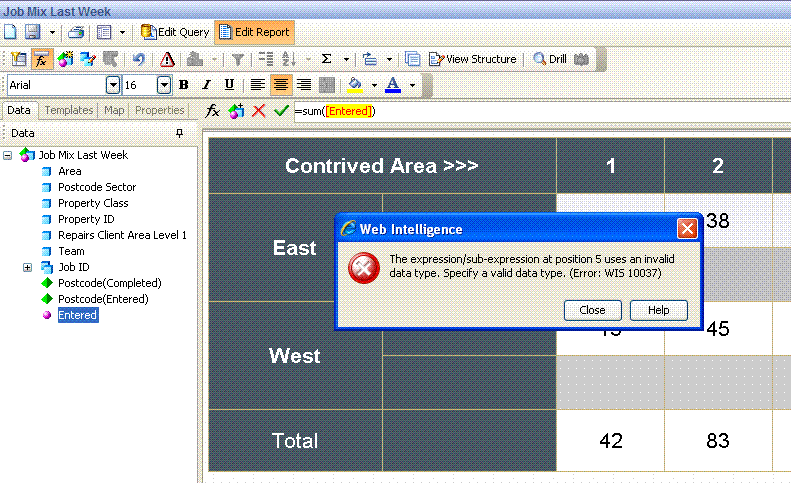Image resolution: width=791 pixels, height=483 pixels.
Task: Click Edit Report button
Action: click(254, 32)
